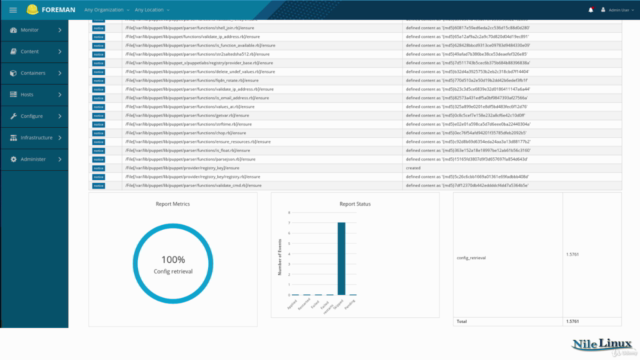Click notice badge on strftime.rb row
This screenshot has height=360, width=640.
pyautogui.click(x=98, y=124)
